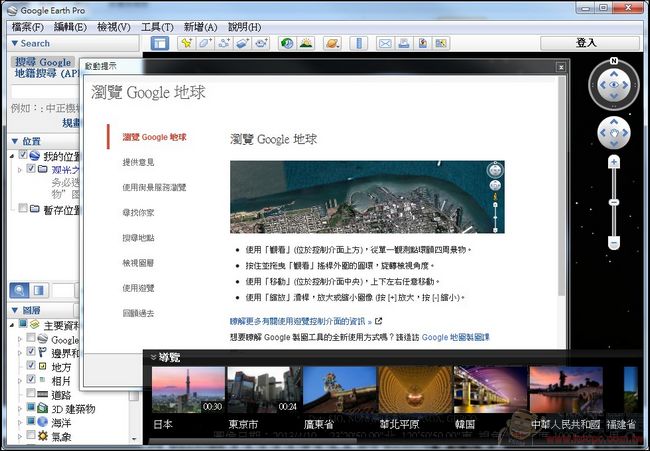The width and height of the screenshot is (650, 451).
Task: Open the 東京市 tour thumbnail
Action: click(x=264, y=390)
